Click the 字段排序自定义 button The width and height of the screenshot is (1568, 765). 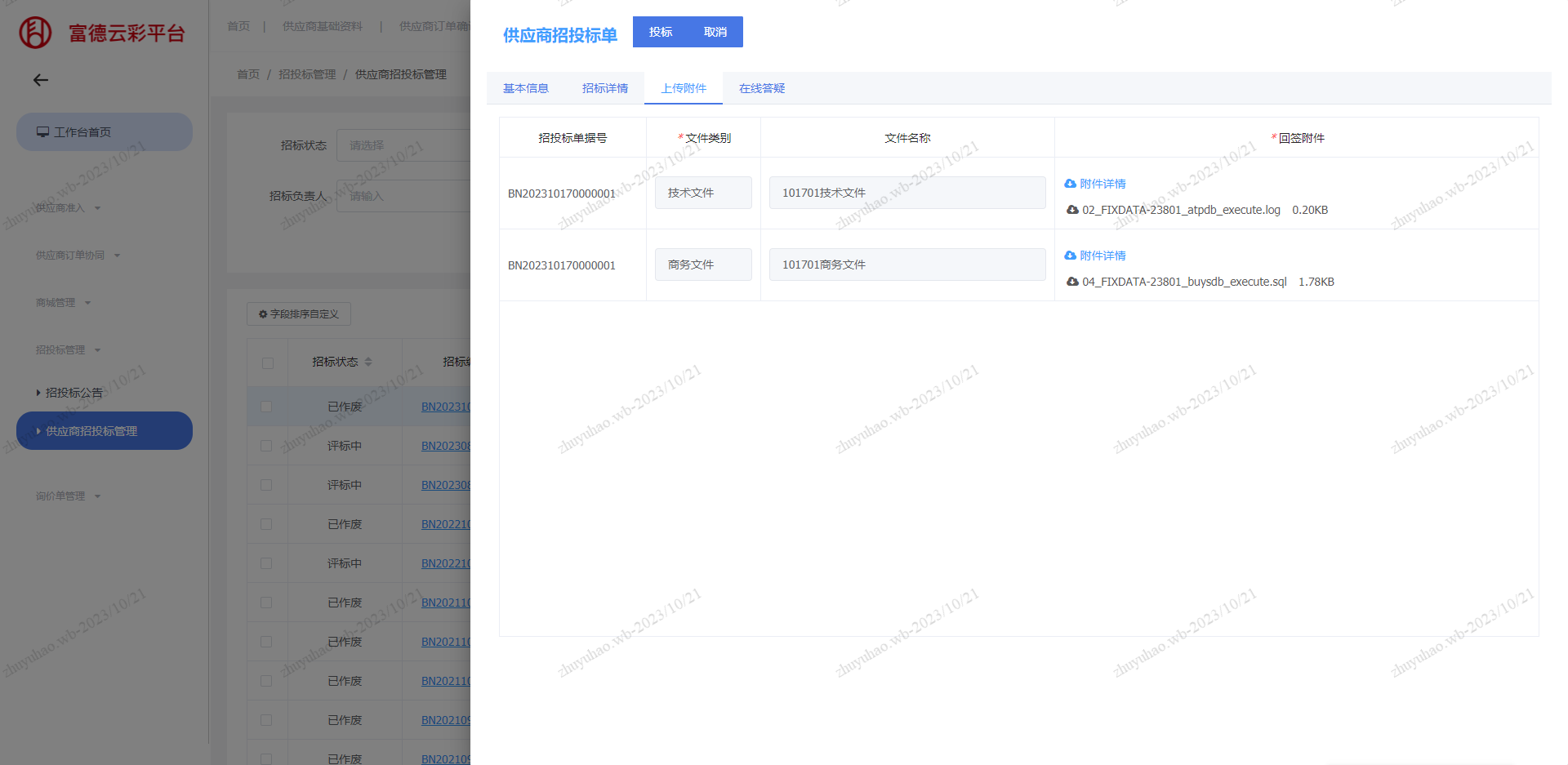pos(299,314)
